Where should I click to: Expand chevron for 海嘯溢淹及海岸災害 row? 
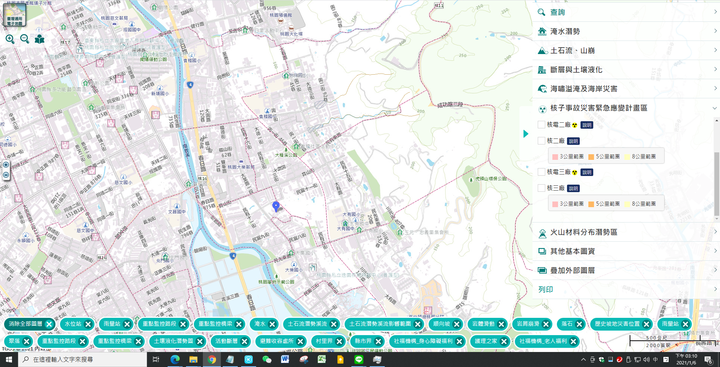coord(715,88)
